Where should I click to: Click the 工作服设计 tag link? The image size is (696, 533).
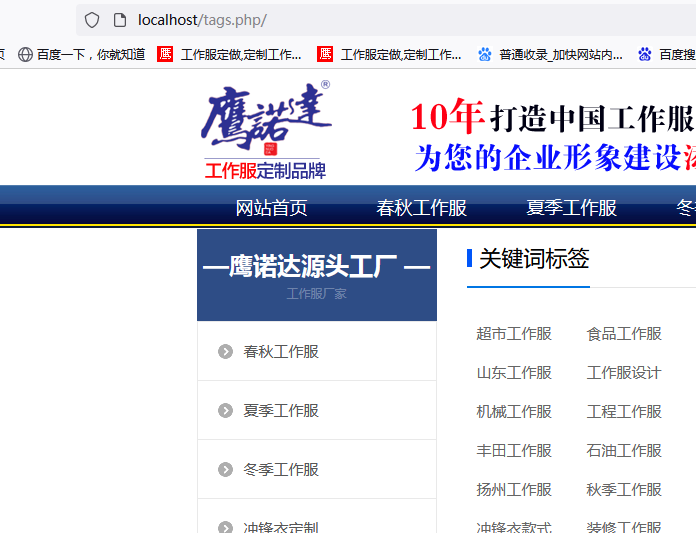pos(624,373)
